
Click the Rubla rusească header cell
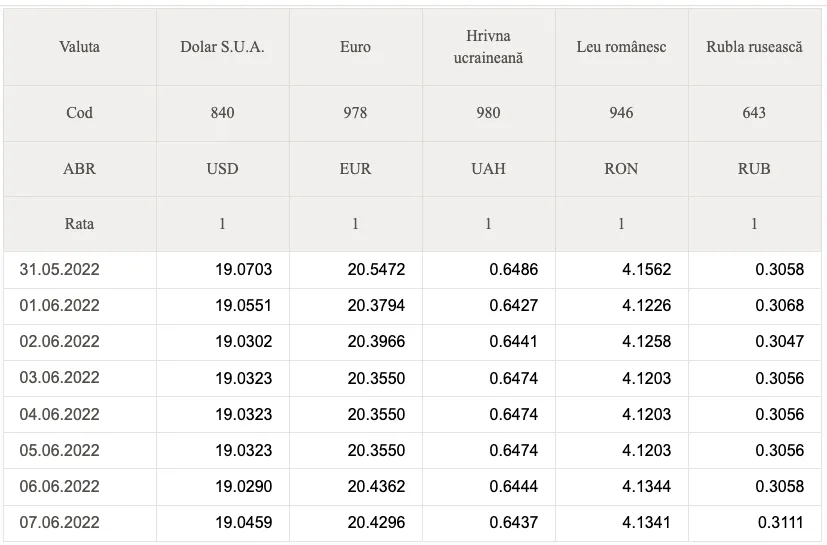[754, 47]
